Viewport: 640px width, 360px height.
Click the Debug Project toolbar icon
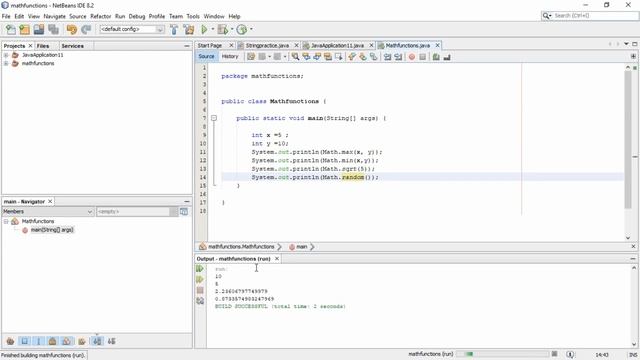coord(223,29)
